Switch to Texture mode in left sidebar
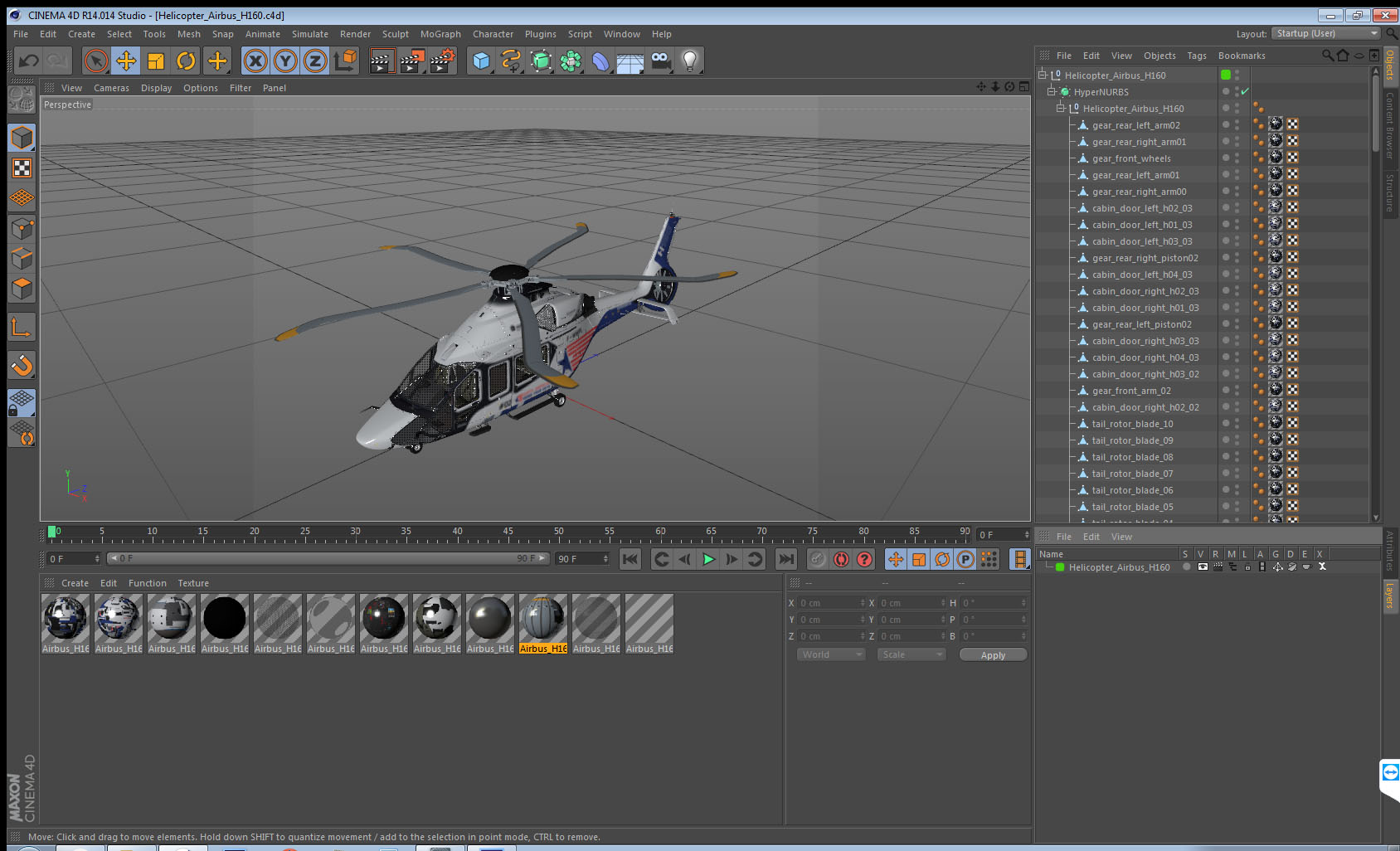 [22, 168]
